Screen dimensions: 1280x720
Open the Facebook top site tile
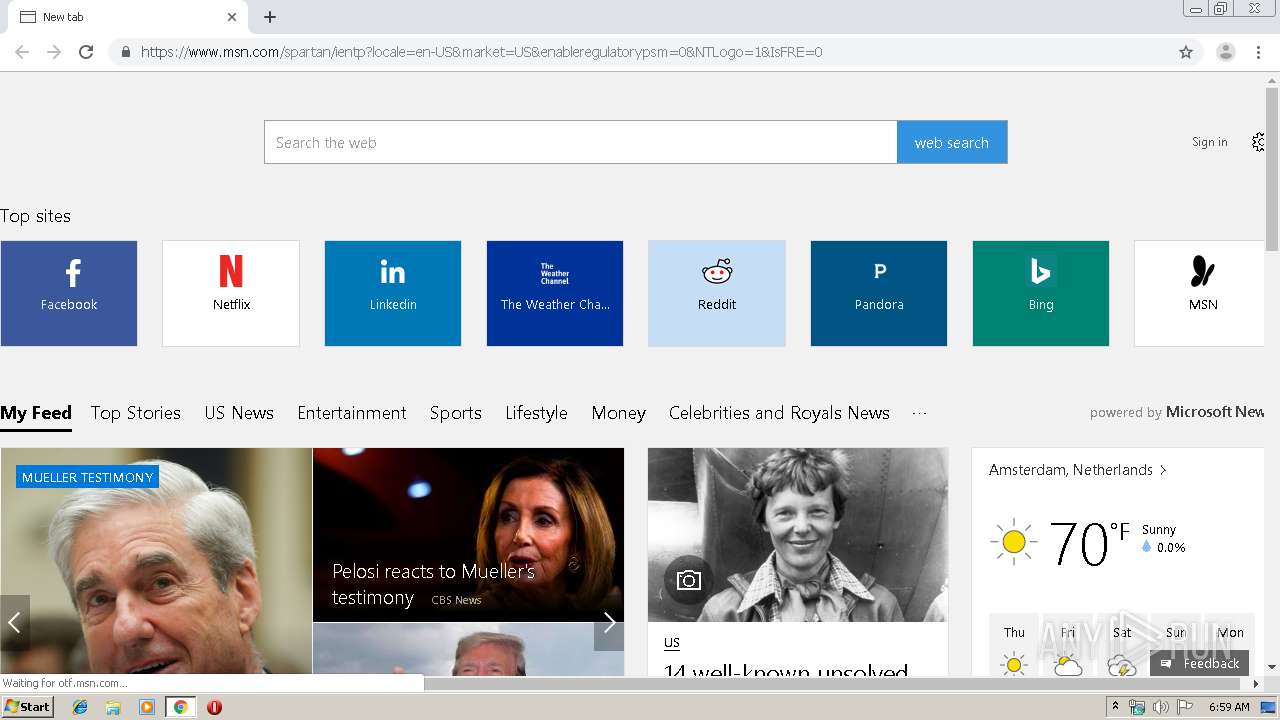point(69,293)
